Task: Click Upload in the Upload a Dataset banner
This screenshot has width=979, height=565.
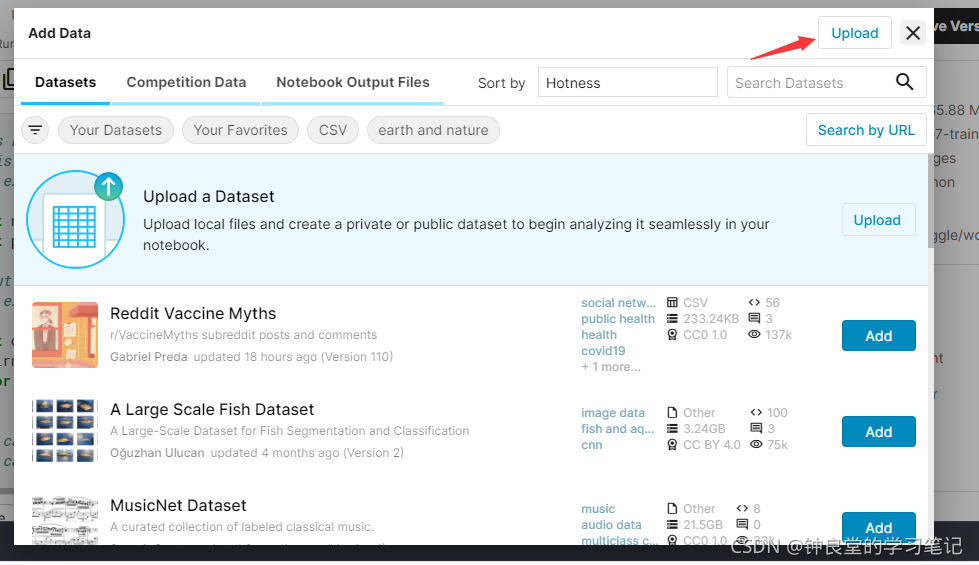Action: 877,220
